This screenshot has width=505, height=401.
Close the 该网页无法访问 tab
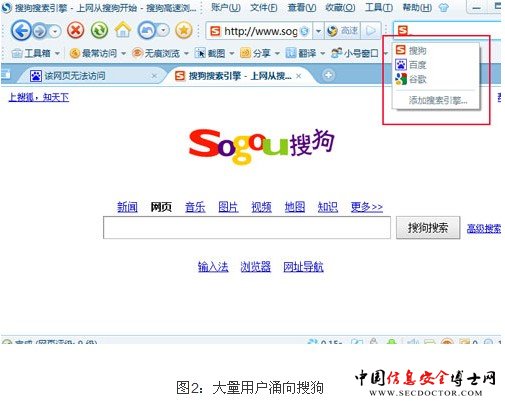(154, 76)
